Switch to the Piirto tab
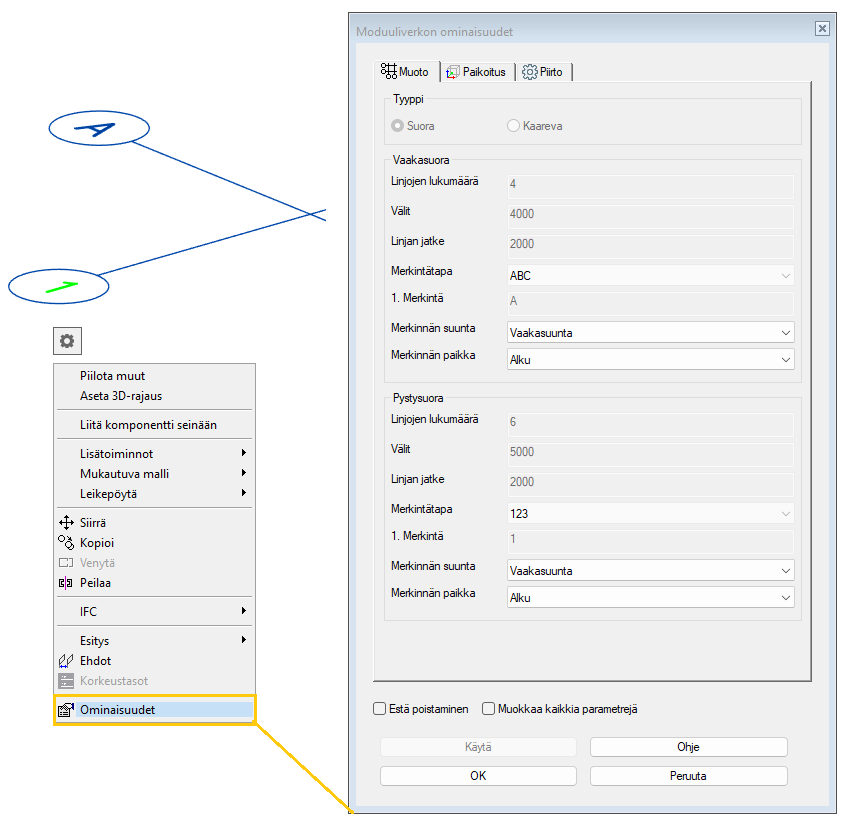This screenshot has width=848, height=826. coord(543,72)
